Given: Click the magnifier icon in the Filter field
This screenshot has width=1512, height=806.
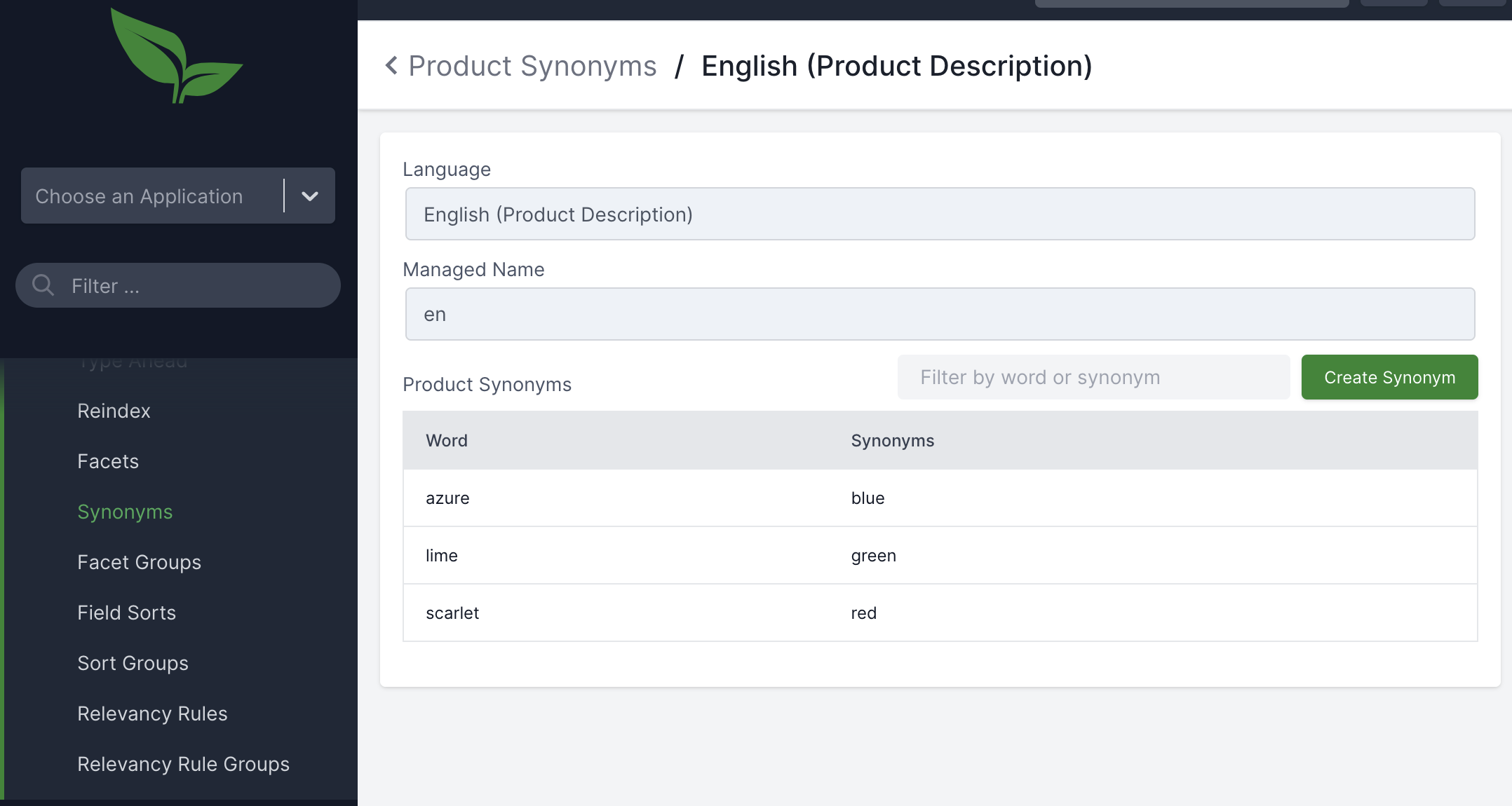Looking at the screenshot, I should (42, 285).
